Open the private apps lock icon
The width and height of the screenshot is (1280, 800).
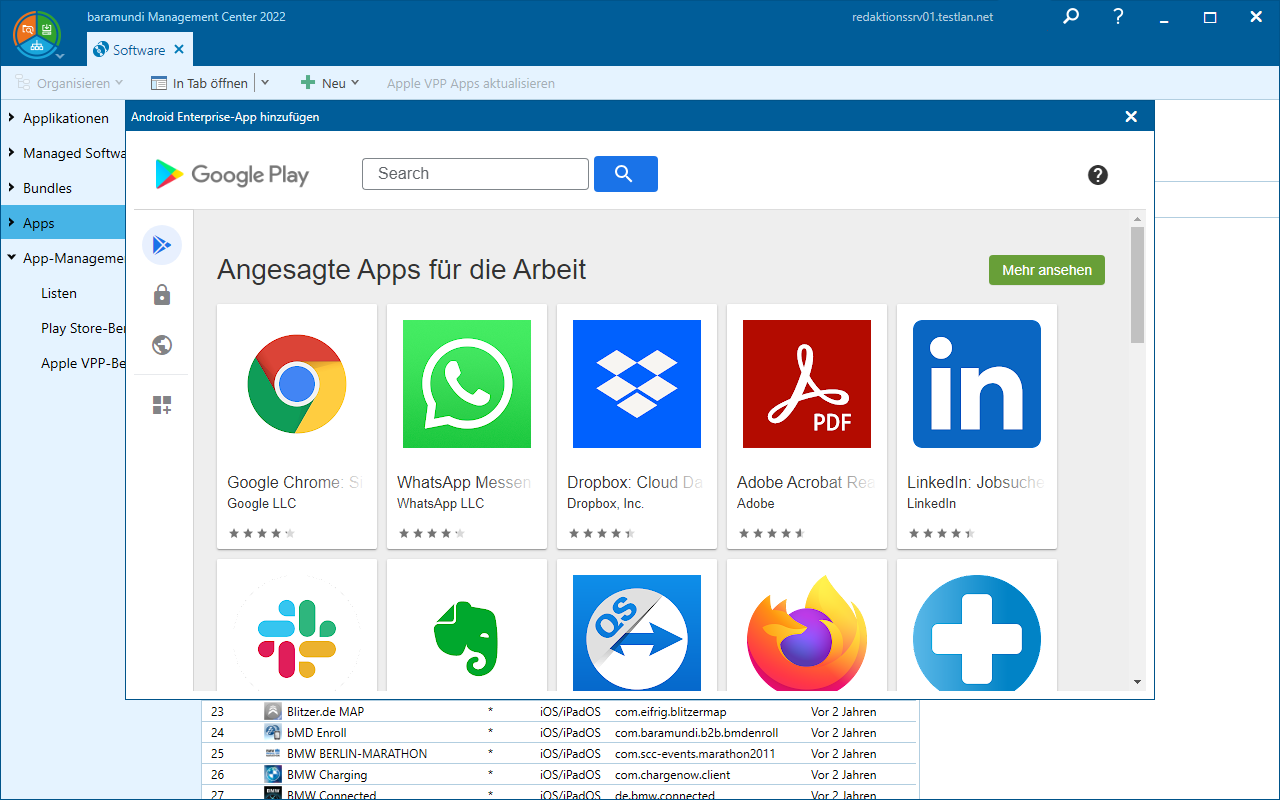coord(162,295)
